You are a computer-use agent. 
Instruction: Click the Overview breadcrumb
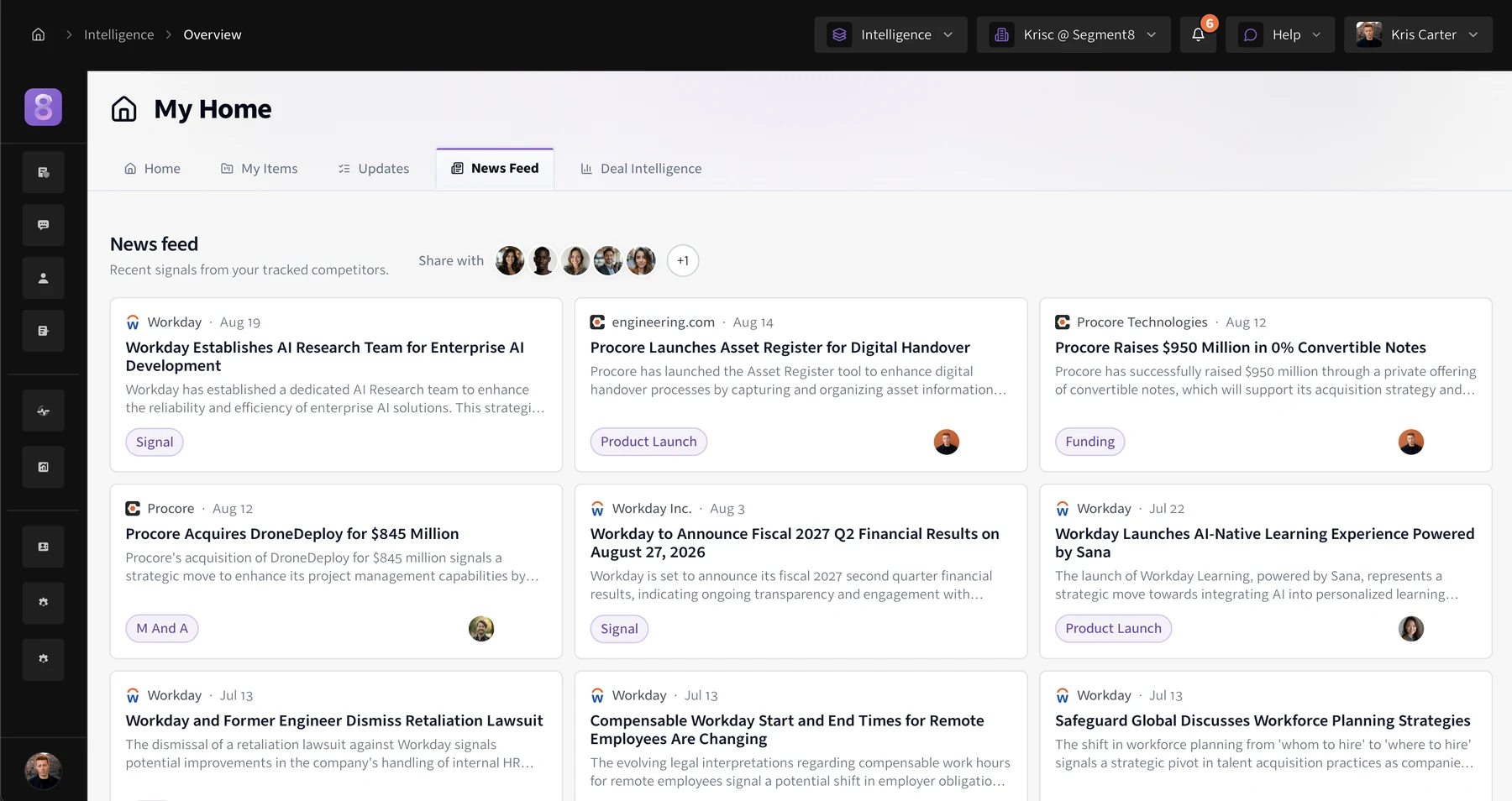(x=213, y=34)
